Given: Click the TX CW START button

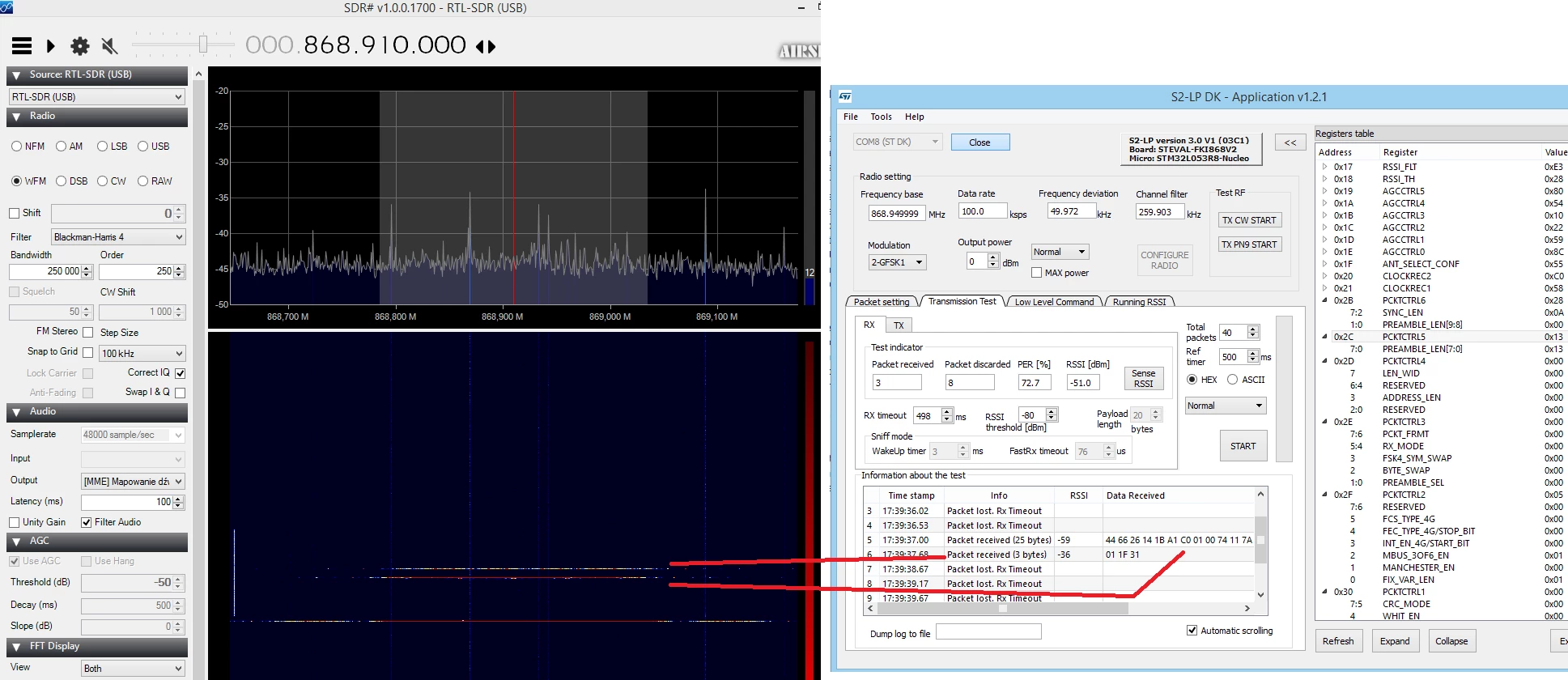Looking at the screenshot, I should 1249,220.
